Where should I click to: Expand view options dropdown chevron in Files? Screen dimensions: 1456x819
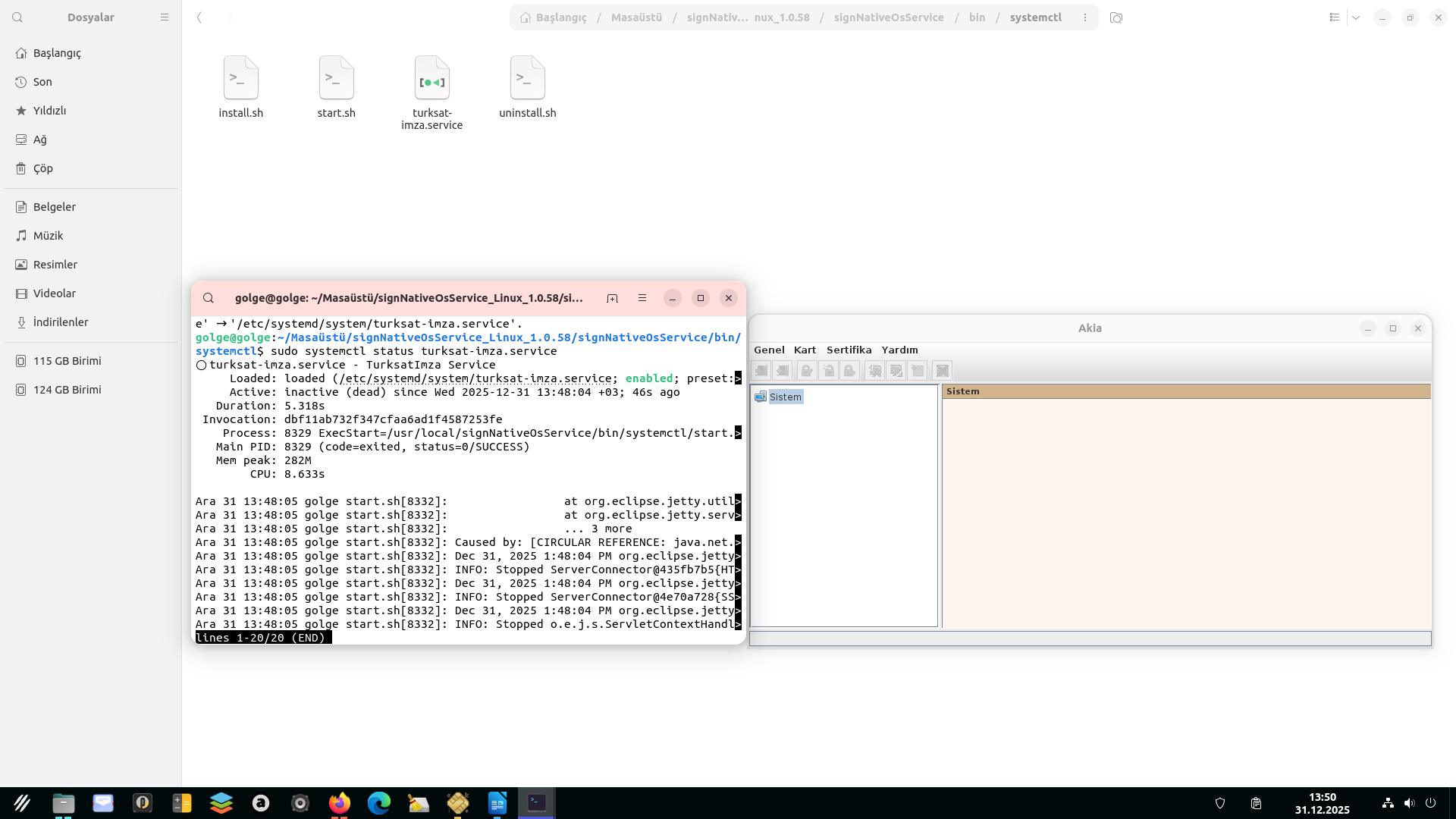pyautogui.click(x=1356, y=17)
